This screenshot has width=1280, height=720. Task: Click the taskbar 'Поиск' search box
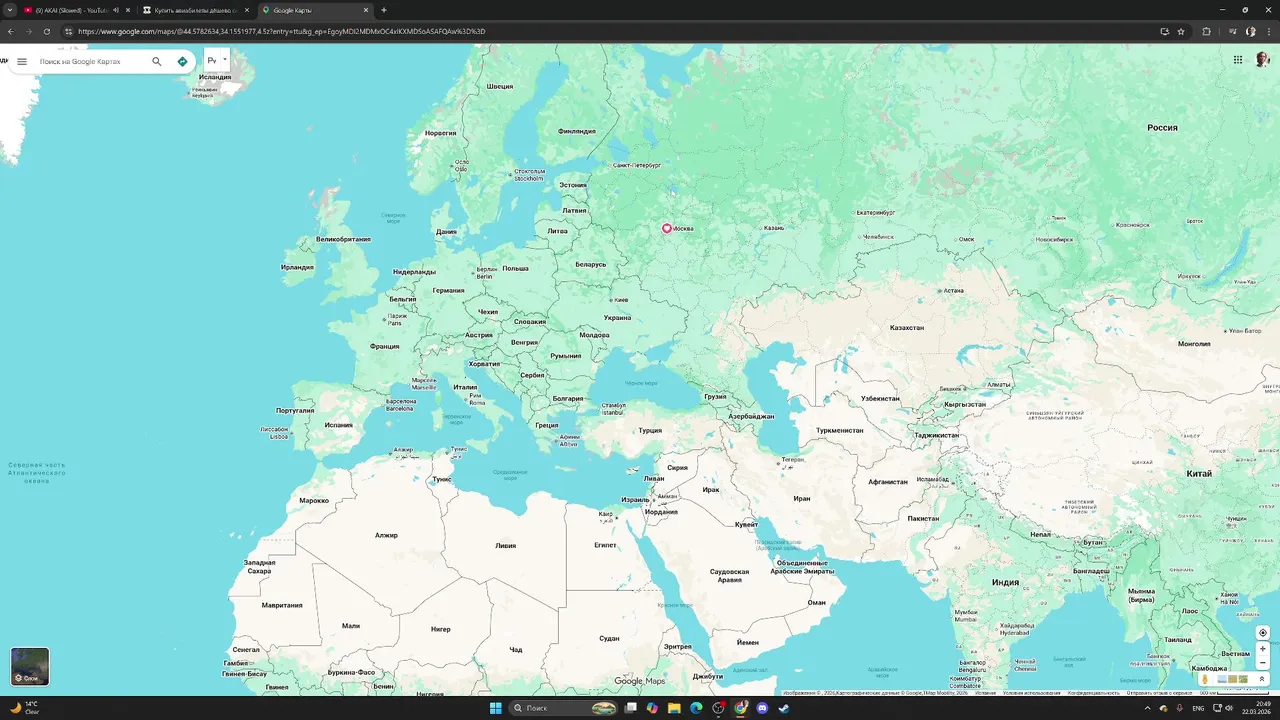pyautogui.click(x=565, y=708)
